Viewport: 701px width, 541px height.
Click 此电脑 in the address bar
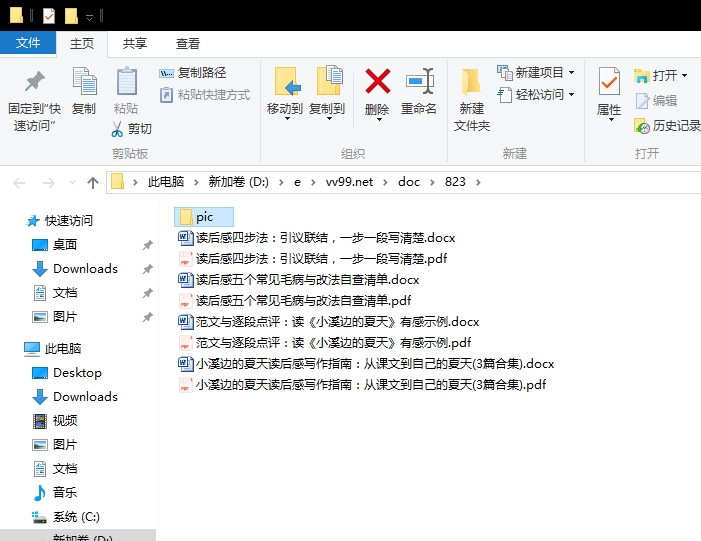pos(166,182)
